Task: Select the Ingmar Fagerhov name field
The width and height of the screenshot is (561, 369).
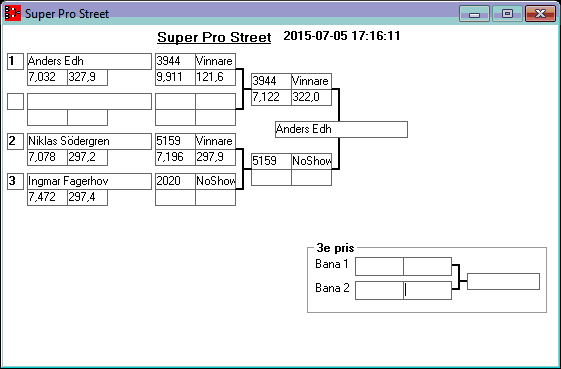Action: (x=89, y=181)
